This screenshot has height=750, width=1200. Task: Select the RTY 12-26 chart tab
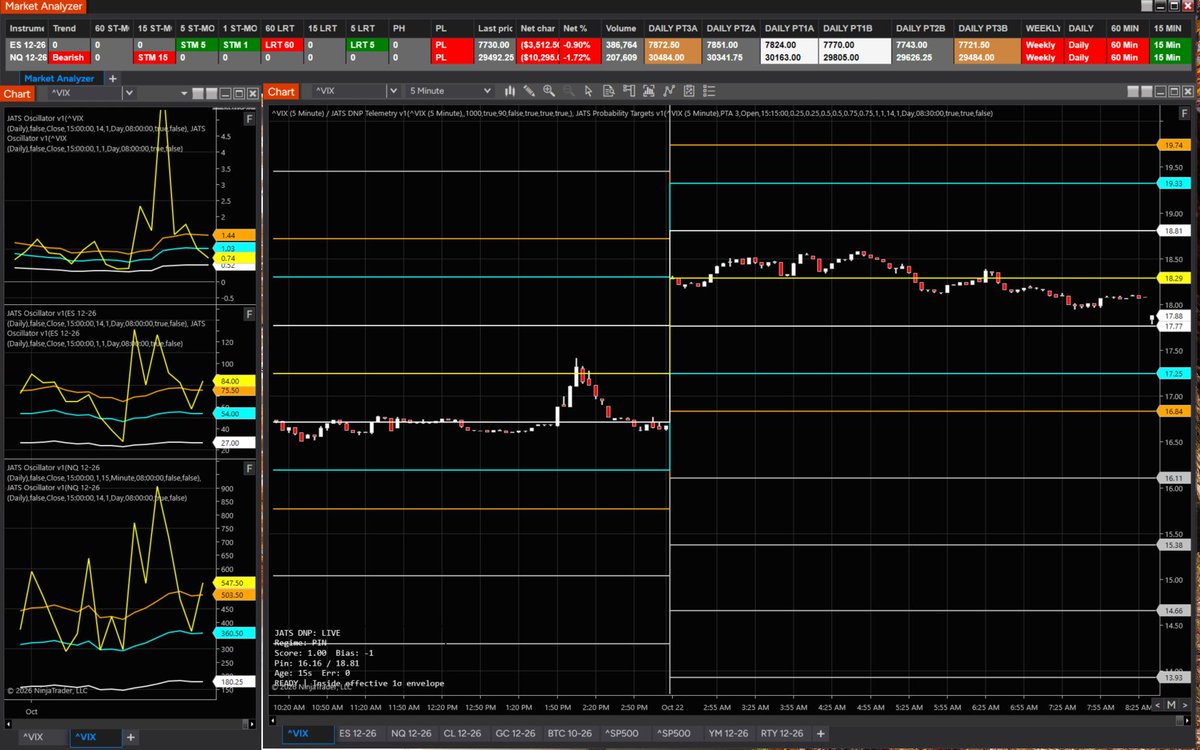782,734
